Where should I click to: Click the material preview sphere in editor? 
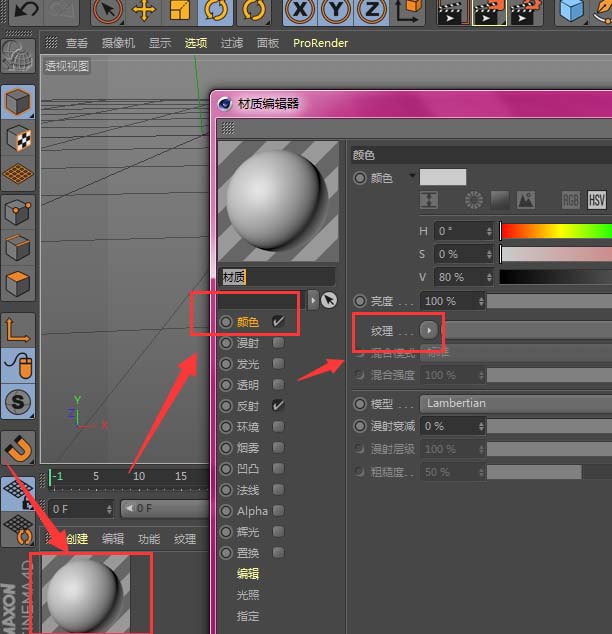pos(278,201)
